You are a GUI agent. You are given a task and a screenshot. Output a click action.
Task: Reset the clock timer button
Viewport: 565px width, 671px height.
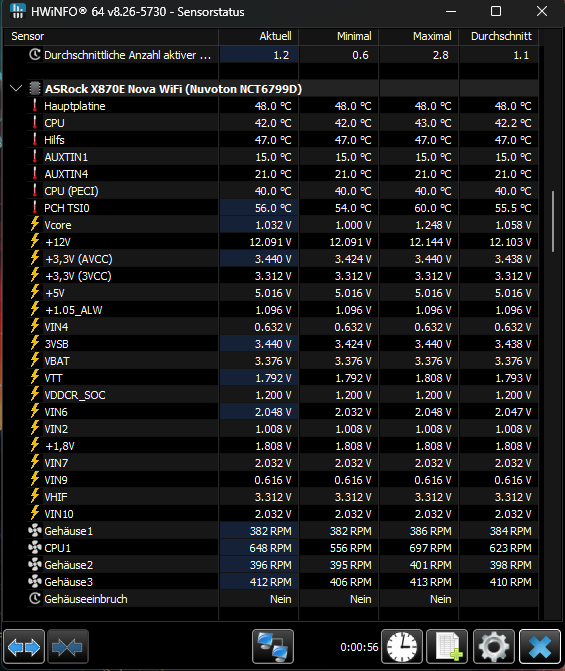401,646
